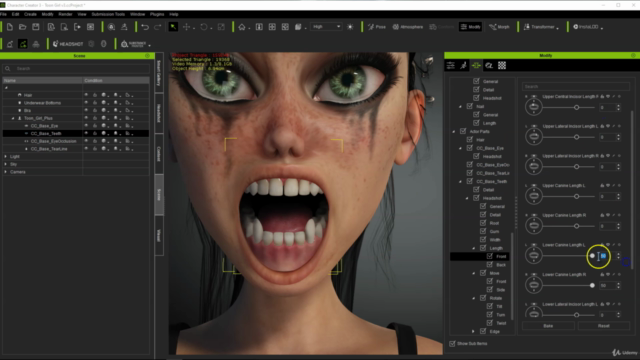Create a new project file
This screenshot has height=360, width=640.
(10, 27)
